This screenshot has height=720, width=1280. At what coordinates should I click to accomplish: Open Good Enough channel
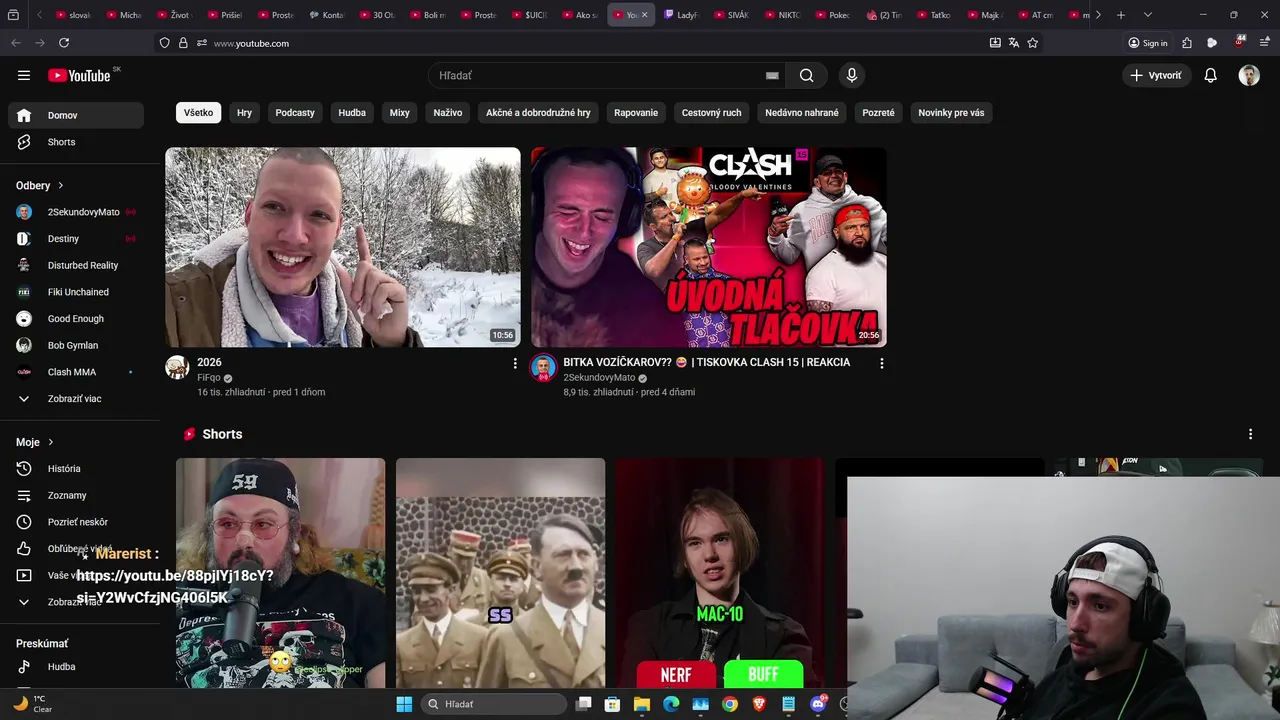(76, 318)
